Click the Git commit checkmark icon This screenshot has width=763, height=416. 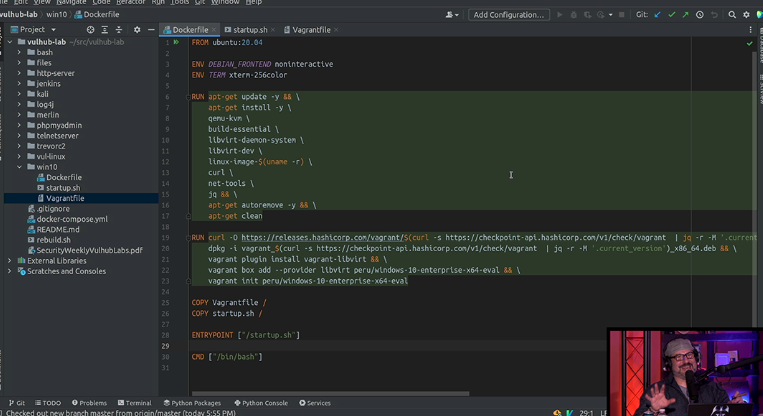tap(671, 15)
